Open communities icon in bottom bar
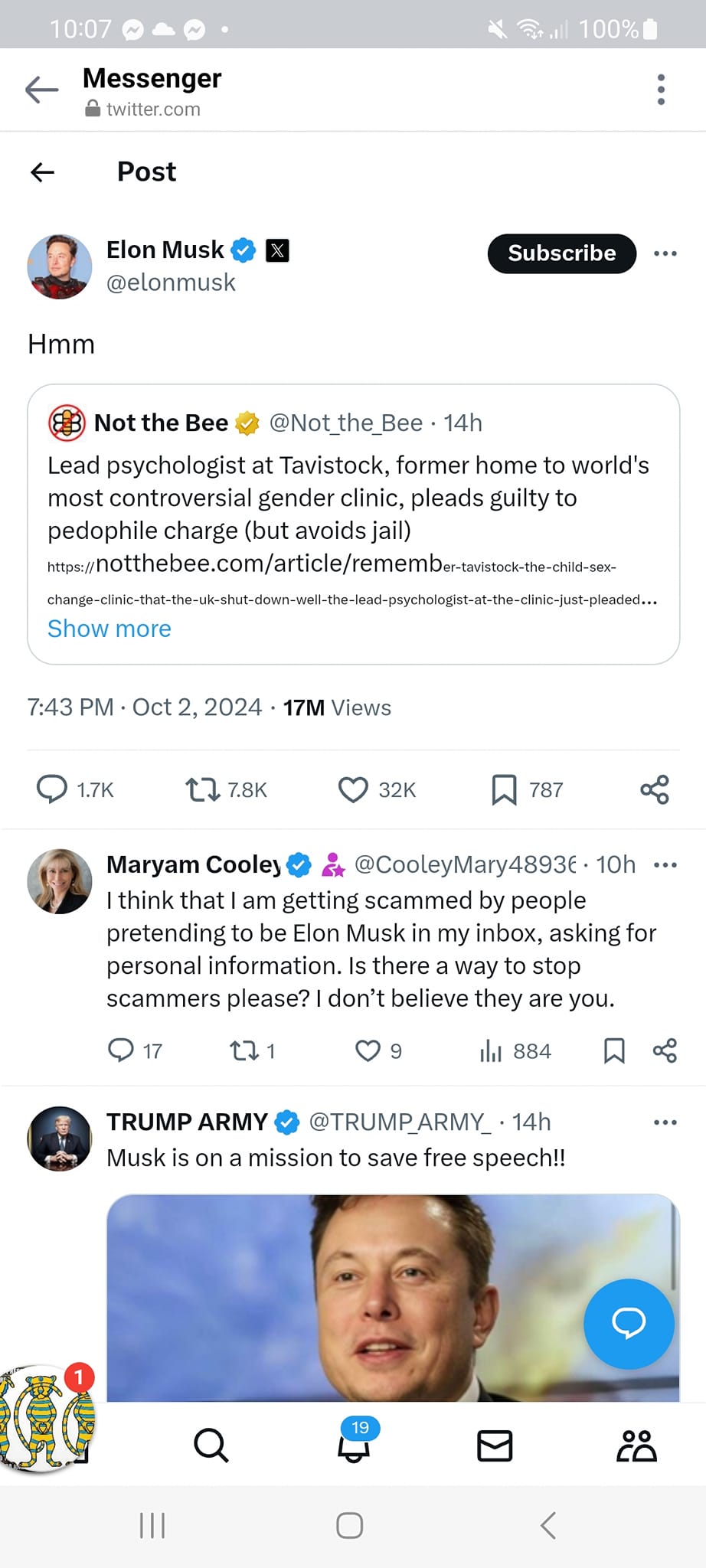The image size is (706, 1568). pos(636,1445)
